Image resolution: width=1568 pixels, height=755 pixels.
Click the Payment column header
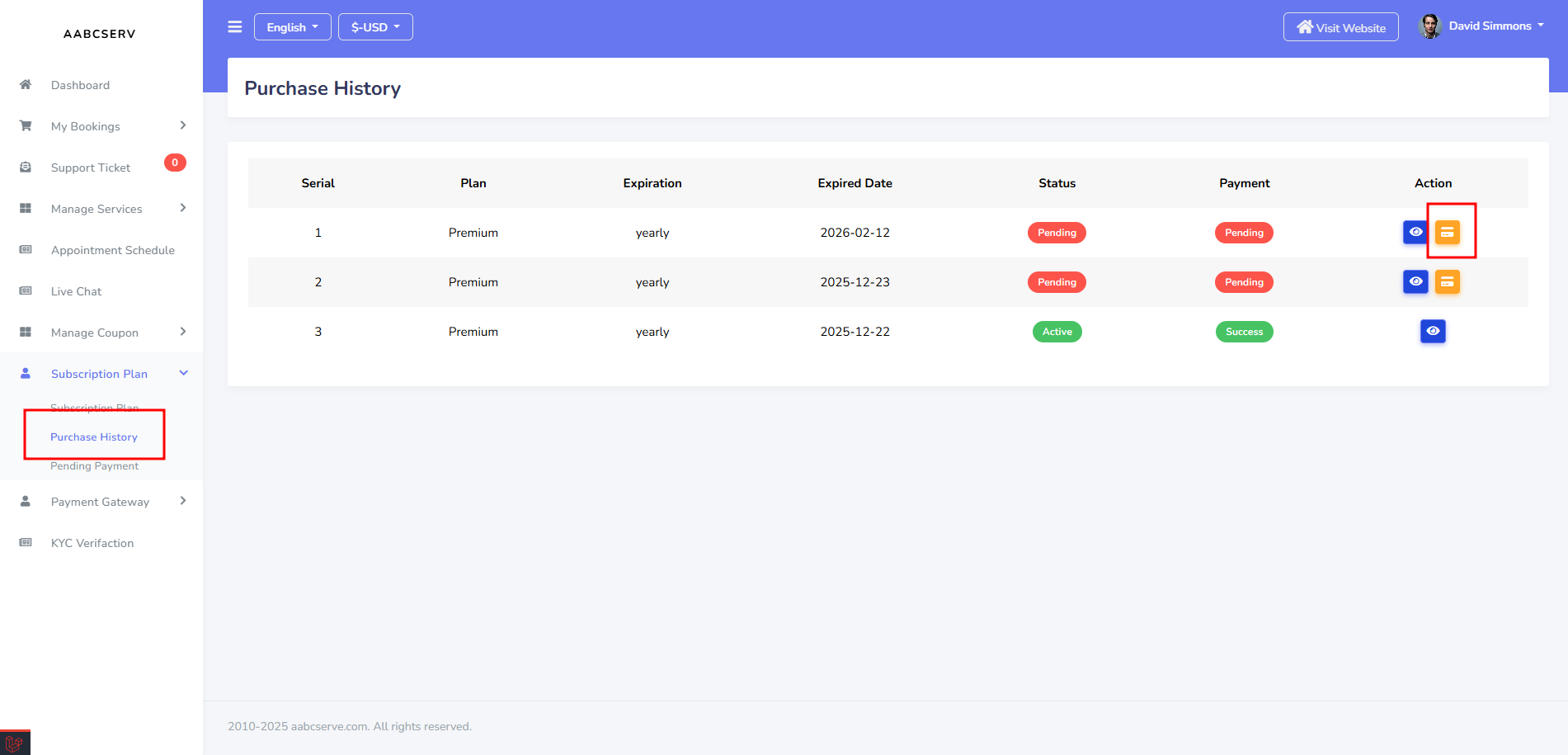click(1244, 183)
